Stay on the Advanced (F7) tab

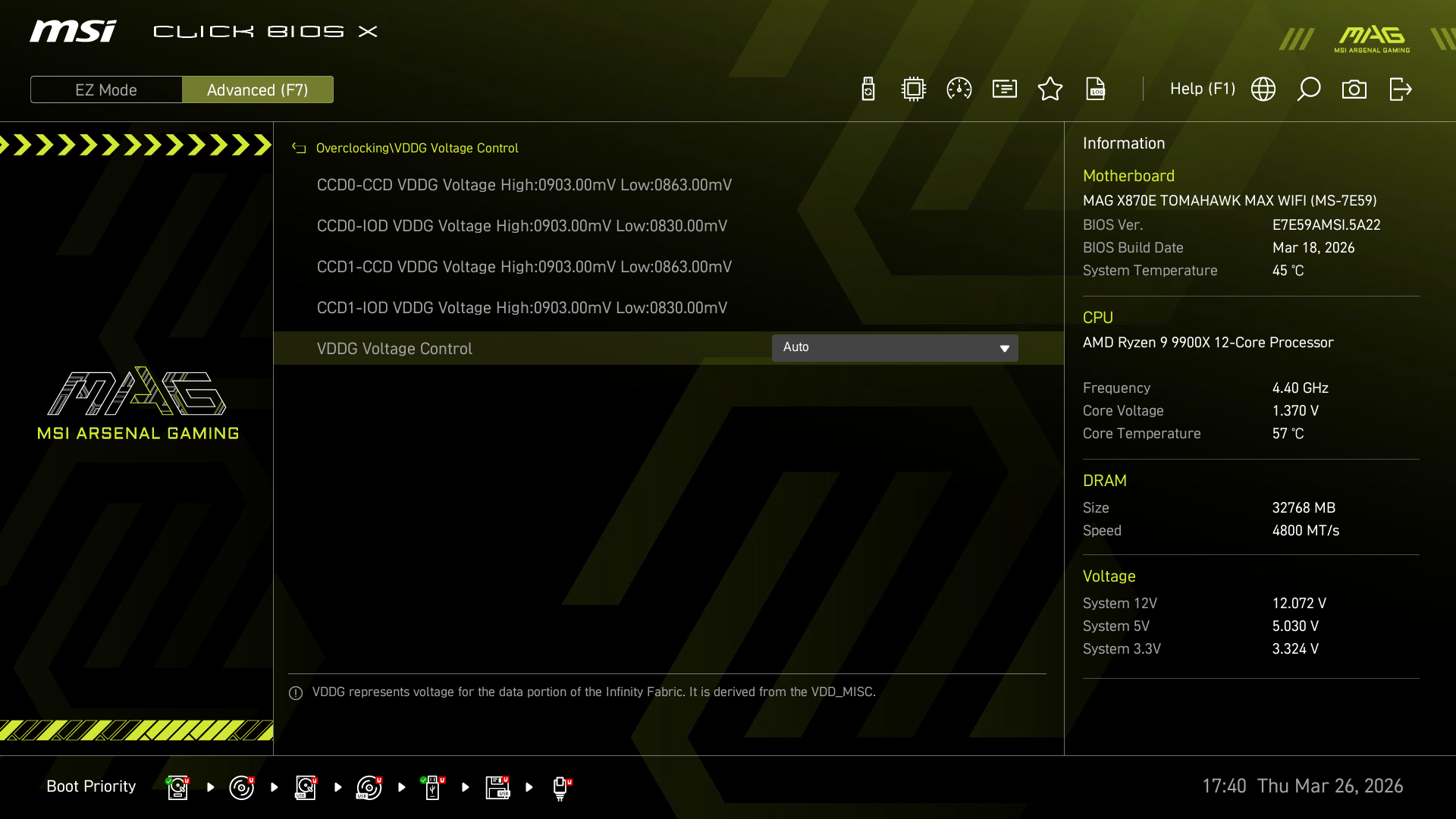click(258, 89)
